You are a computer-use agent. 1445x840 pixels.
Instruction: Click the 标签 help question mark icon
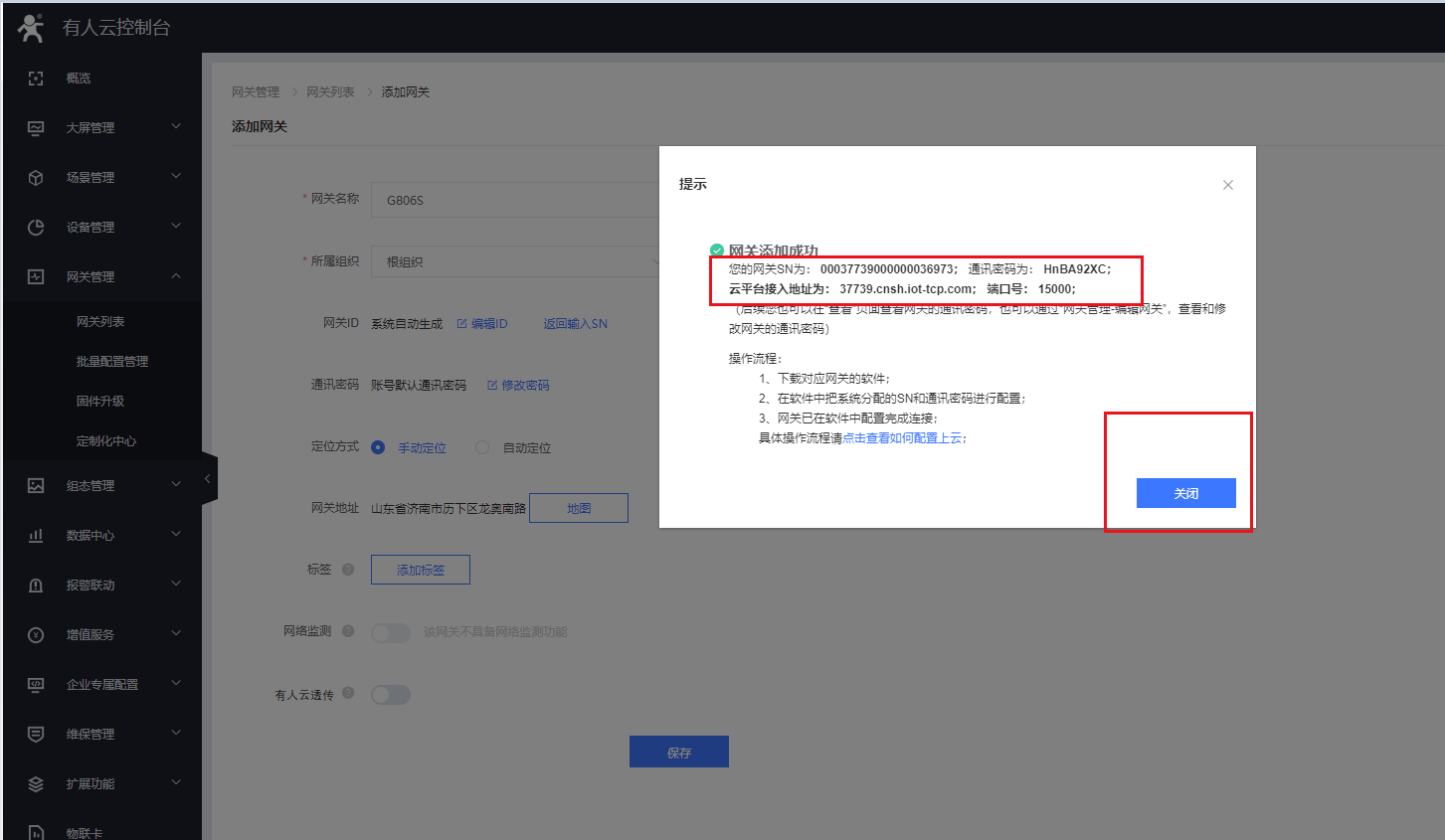point(348,570)
